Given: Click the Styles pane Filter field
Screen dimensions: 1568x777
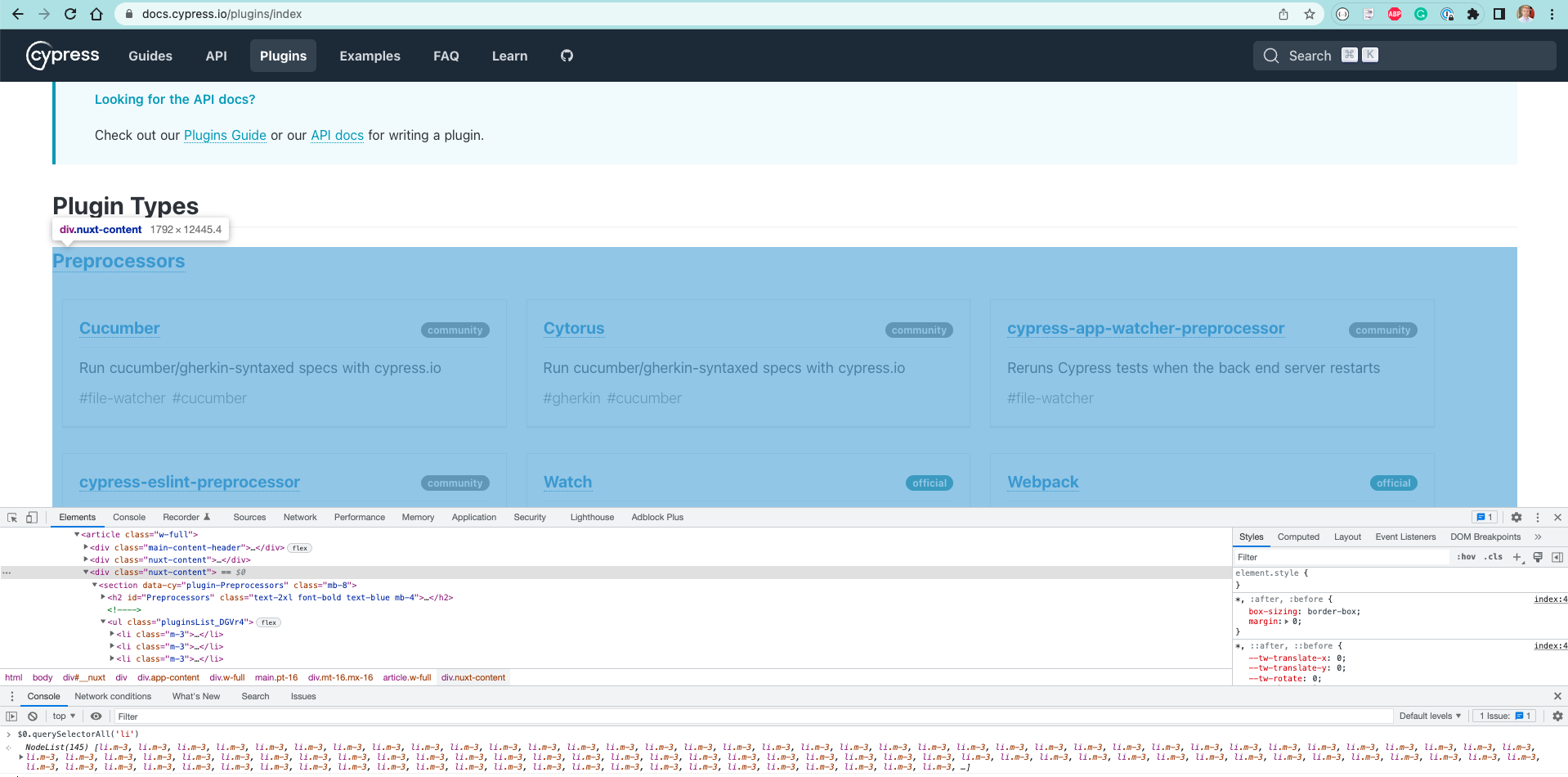Looking at the screenshot, I should pos(1341,557).
